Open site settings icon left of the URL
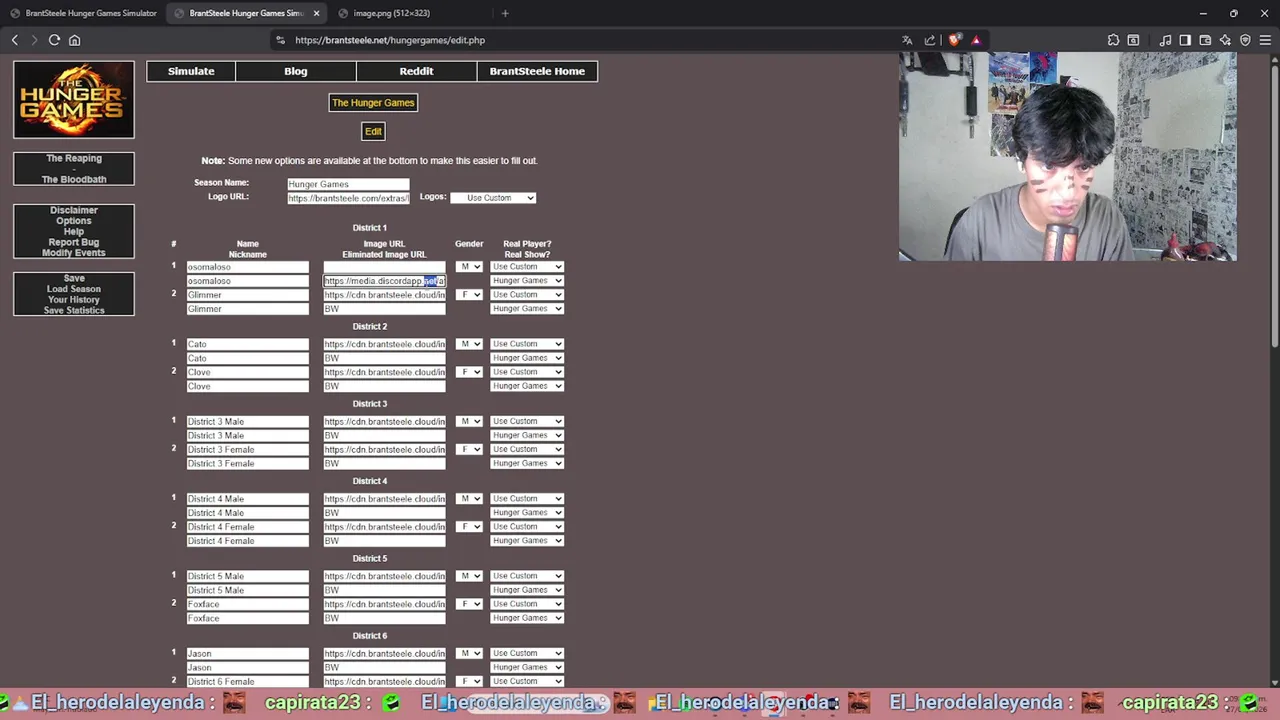This screenshot has width=1280, height=720. 280,40
